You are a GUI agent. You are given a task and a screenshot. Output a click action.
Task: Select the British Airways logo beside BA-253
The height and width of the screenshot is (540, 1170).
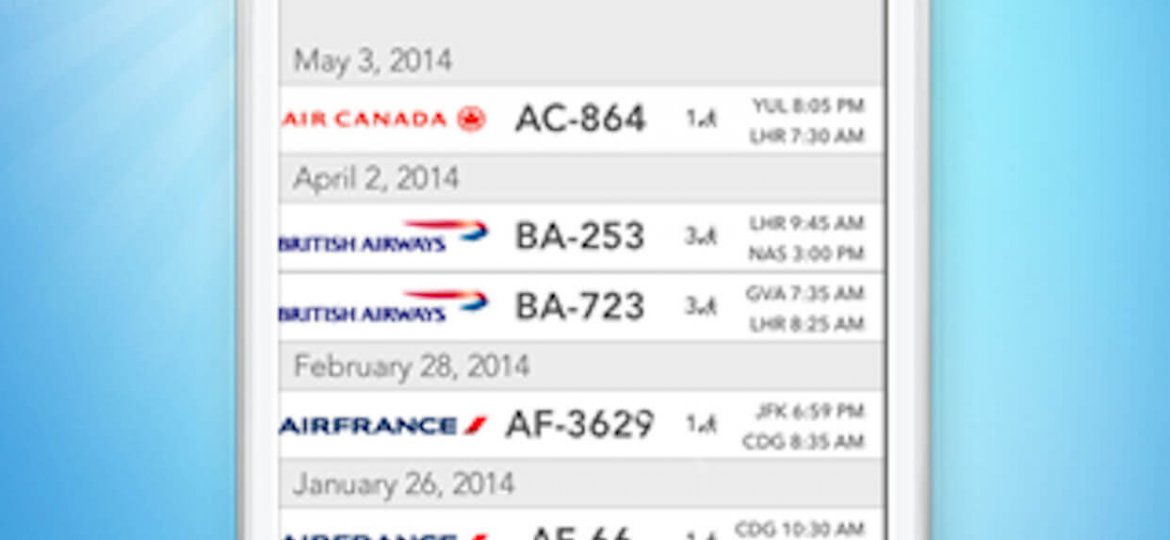pos(384,236)
